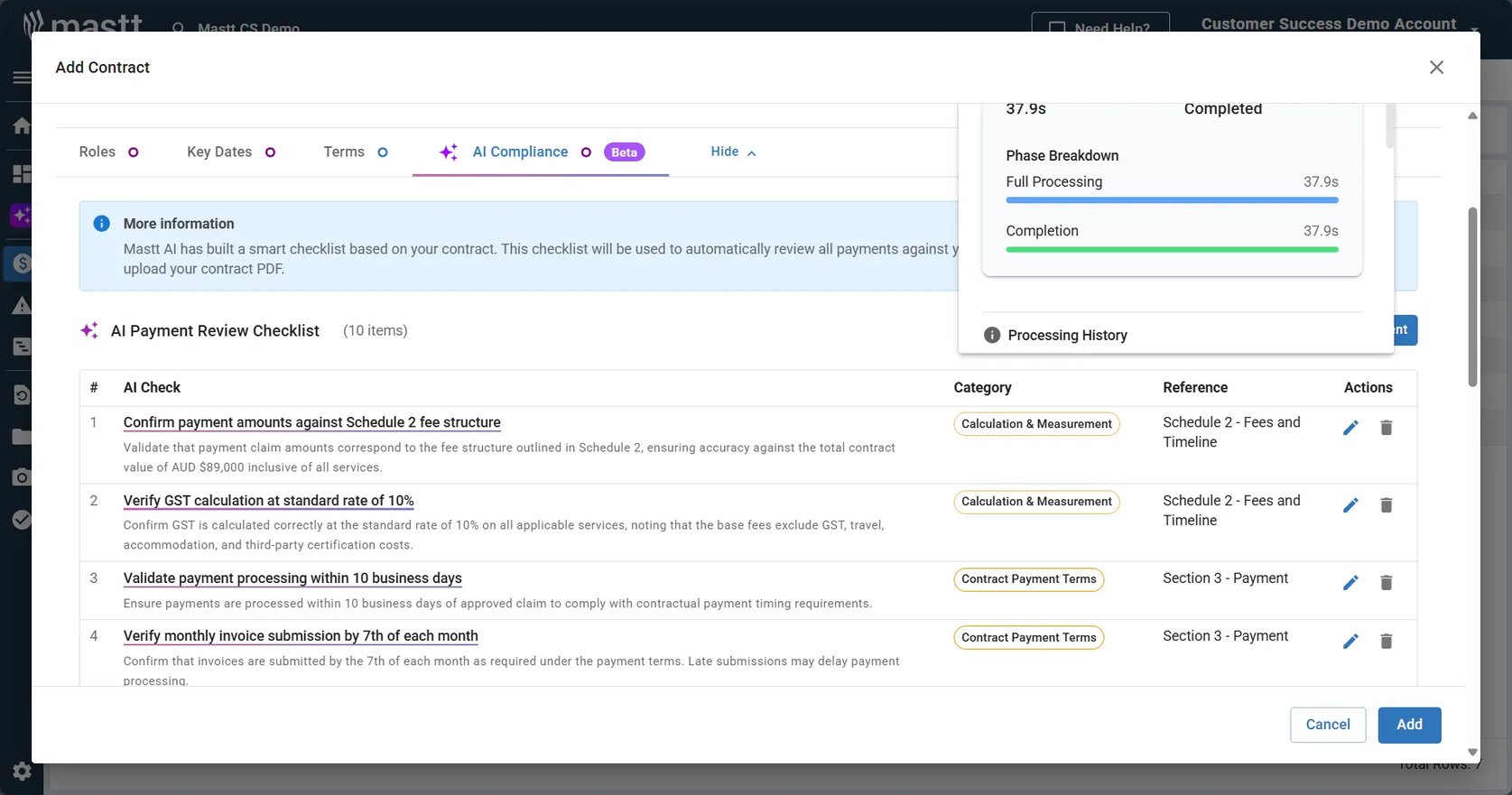Click Cancel button
Image resolution: width=1512 pixels, height=795 pixels.
pos(1328,725)
